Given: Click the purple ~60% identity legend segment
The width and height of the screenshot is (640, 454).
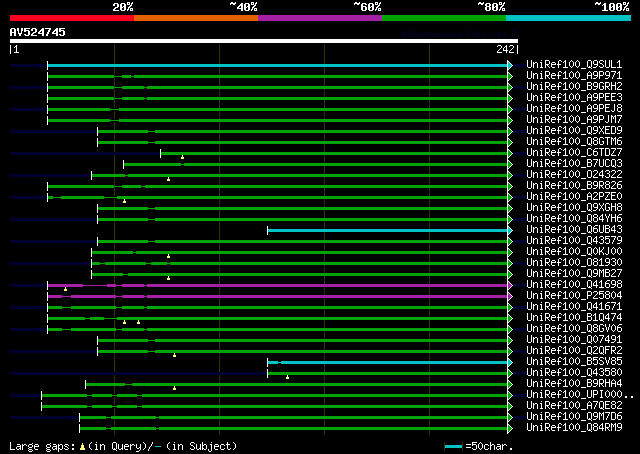Looking at the screenshot, I should [320, 18].
